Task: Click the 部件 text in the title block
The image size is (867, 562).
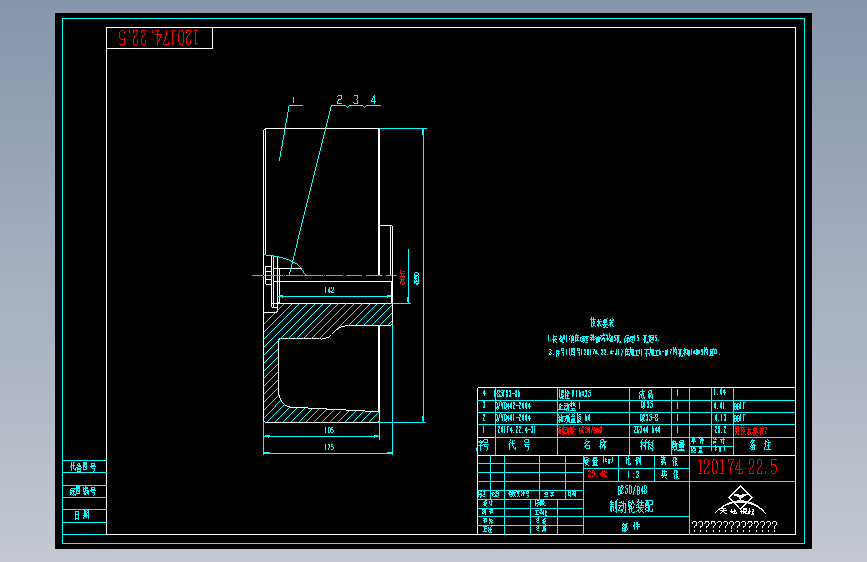Action: [x=631, y=527]
